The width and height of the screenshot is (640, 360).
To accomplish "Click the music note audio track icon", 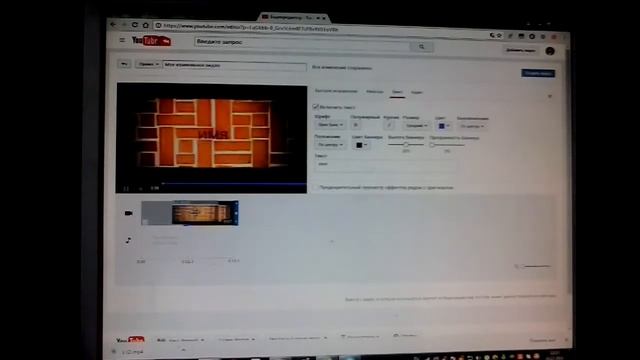I will pyautogui.click(x=128, y=240).
